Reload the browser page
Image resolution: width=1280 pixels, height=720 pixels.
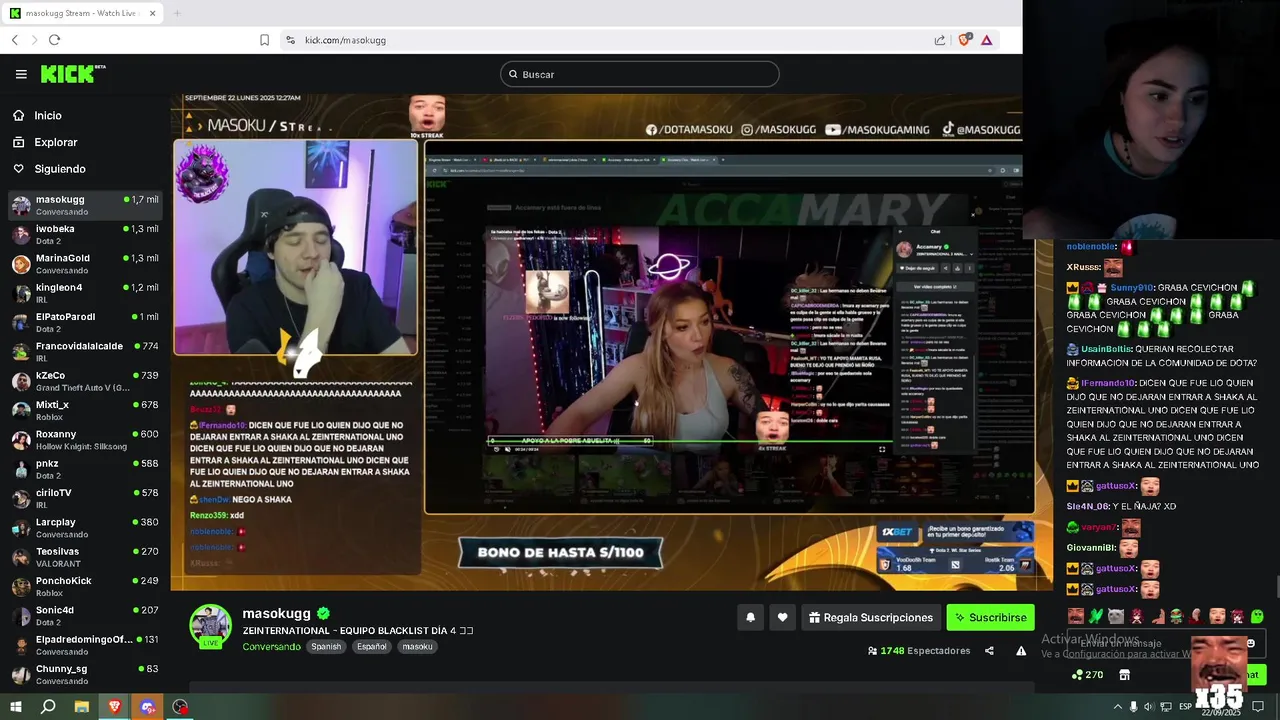(54, 40)
